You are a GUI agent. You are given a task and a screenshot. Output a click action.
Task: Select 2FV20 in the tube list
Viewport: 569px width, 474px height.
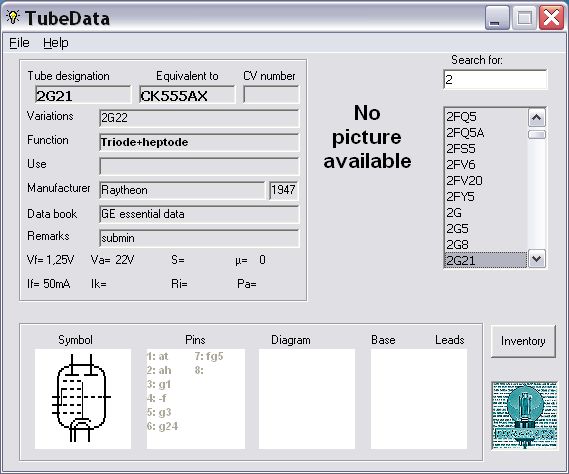(x=486, y=181)
